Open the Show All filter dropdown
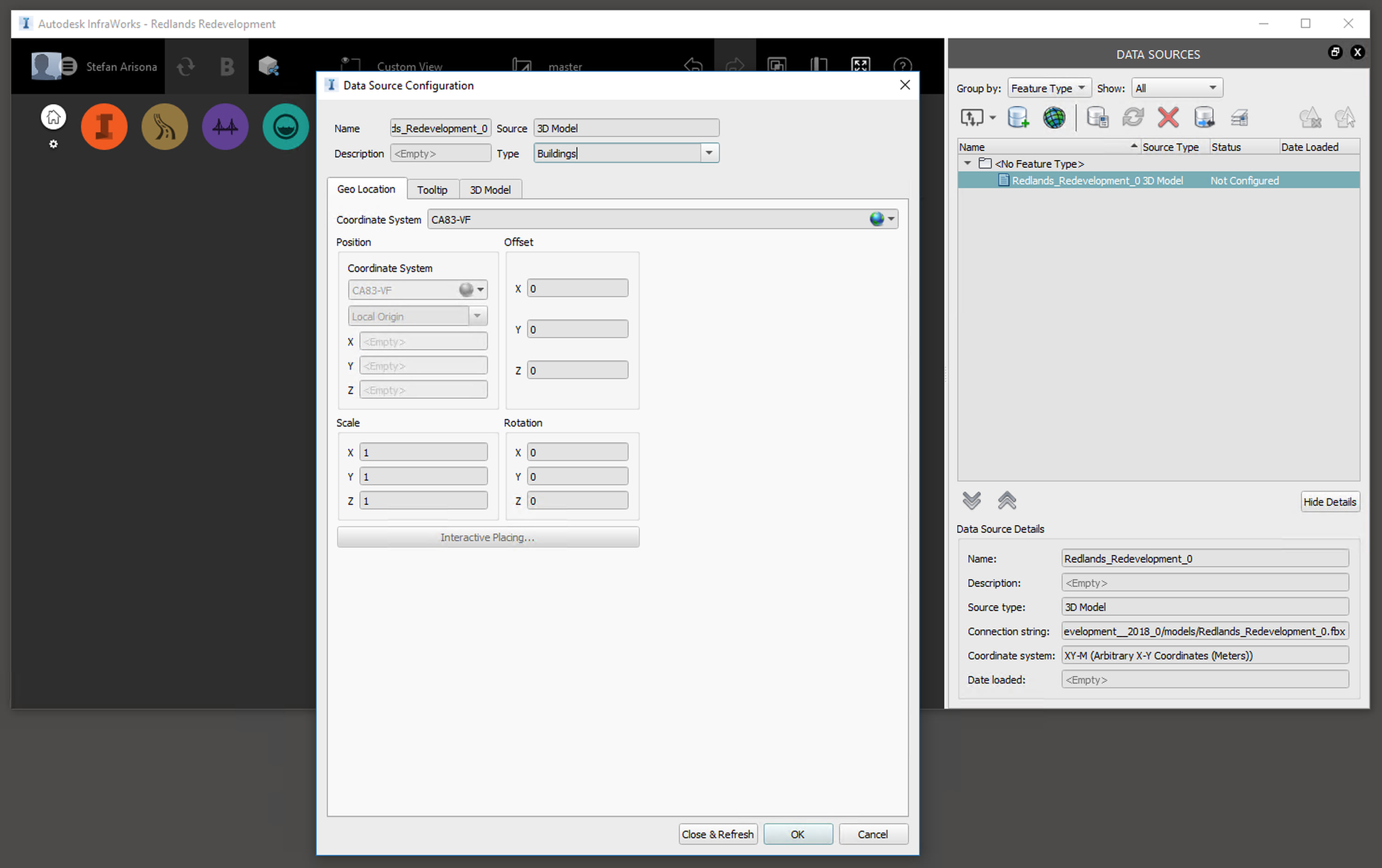This screenshot has width=1382, height=868. pos(1176,88)
